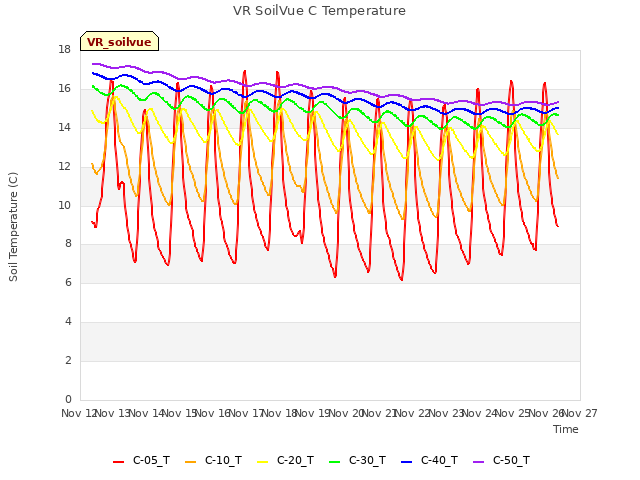Toggle the C-30_T legend entry
Viewport: 640px width, 480px height.
(358, 461)
